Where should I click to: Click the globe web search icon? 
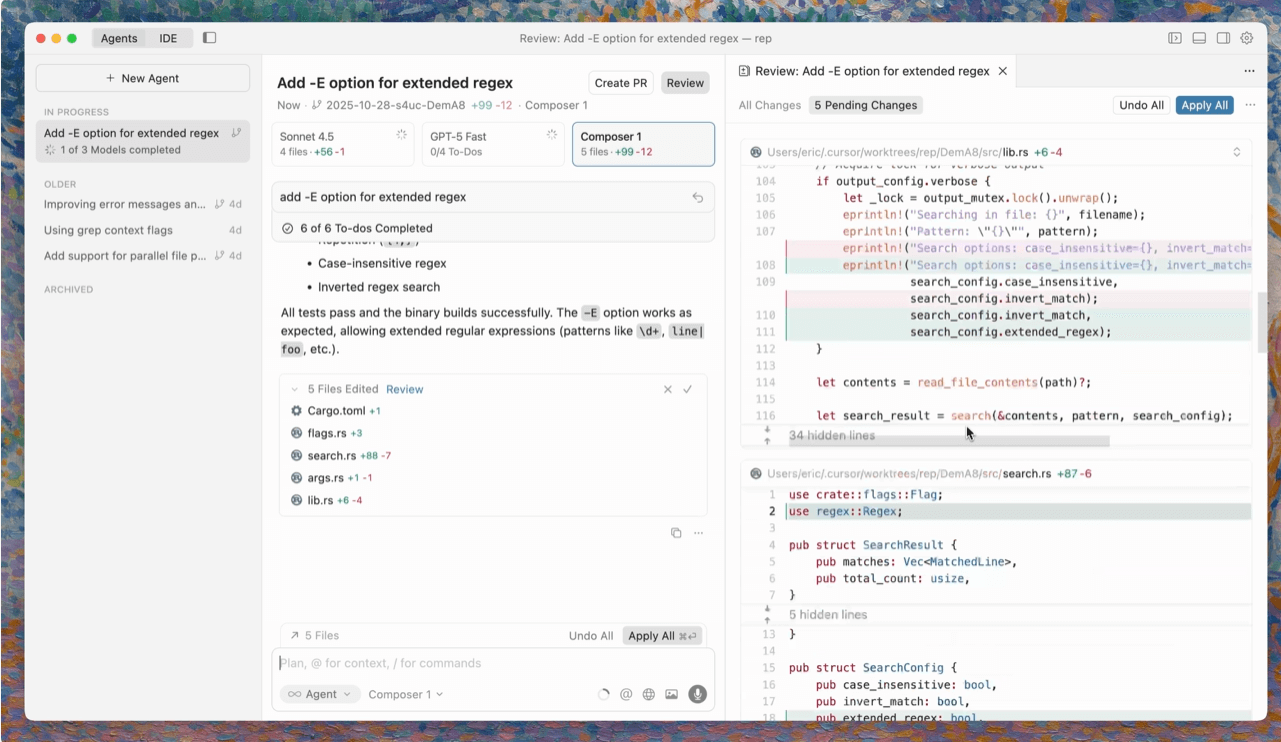tap(649, 694)
